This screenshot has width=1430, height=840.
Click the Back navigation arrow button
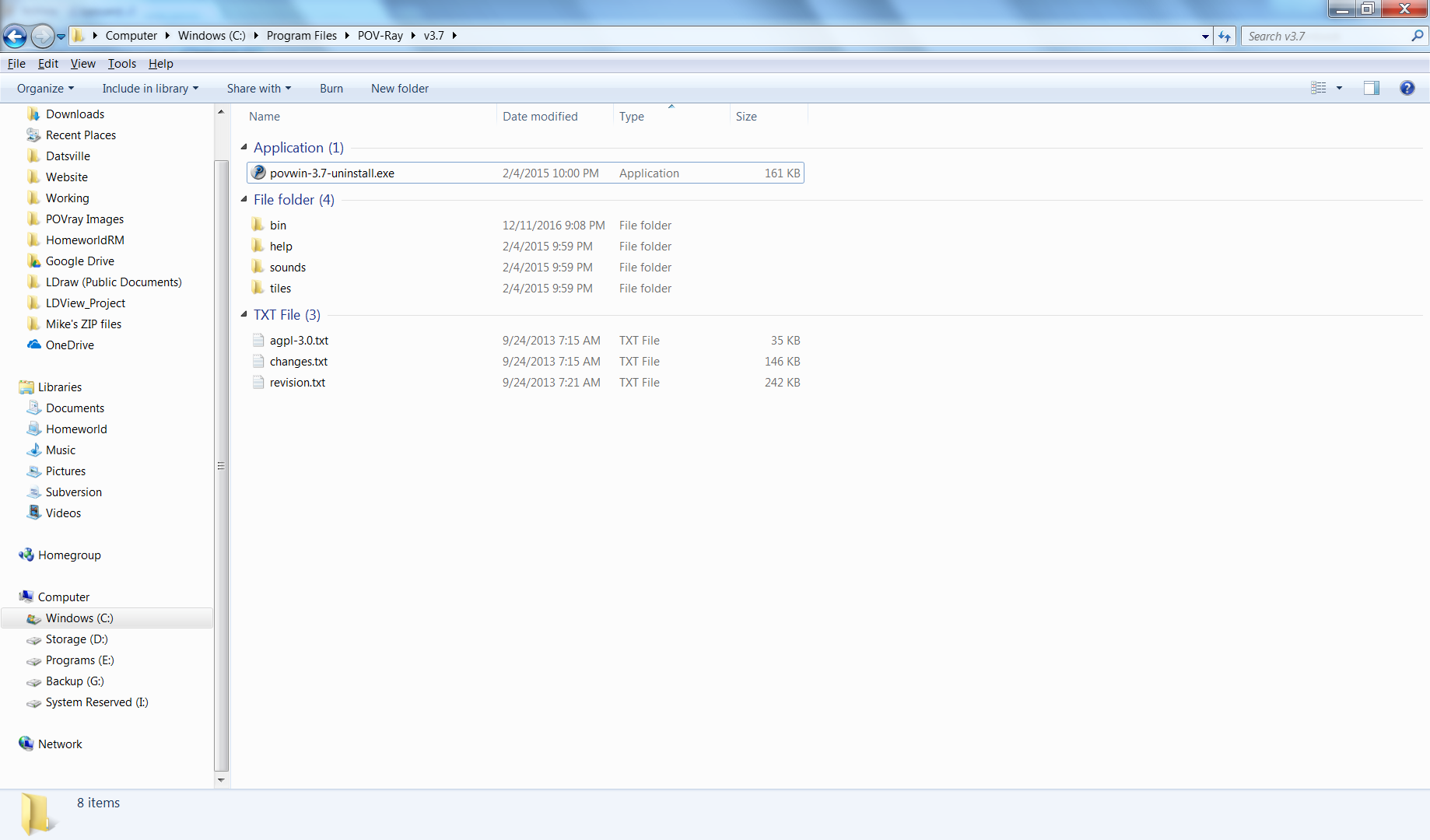(15, 36)
